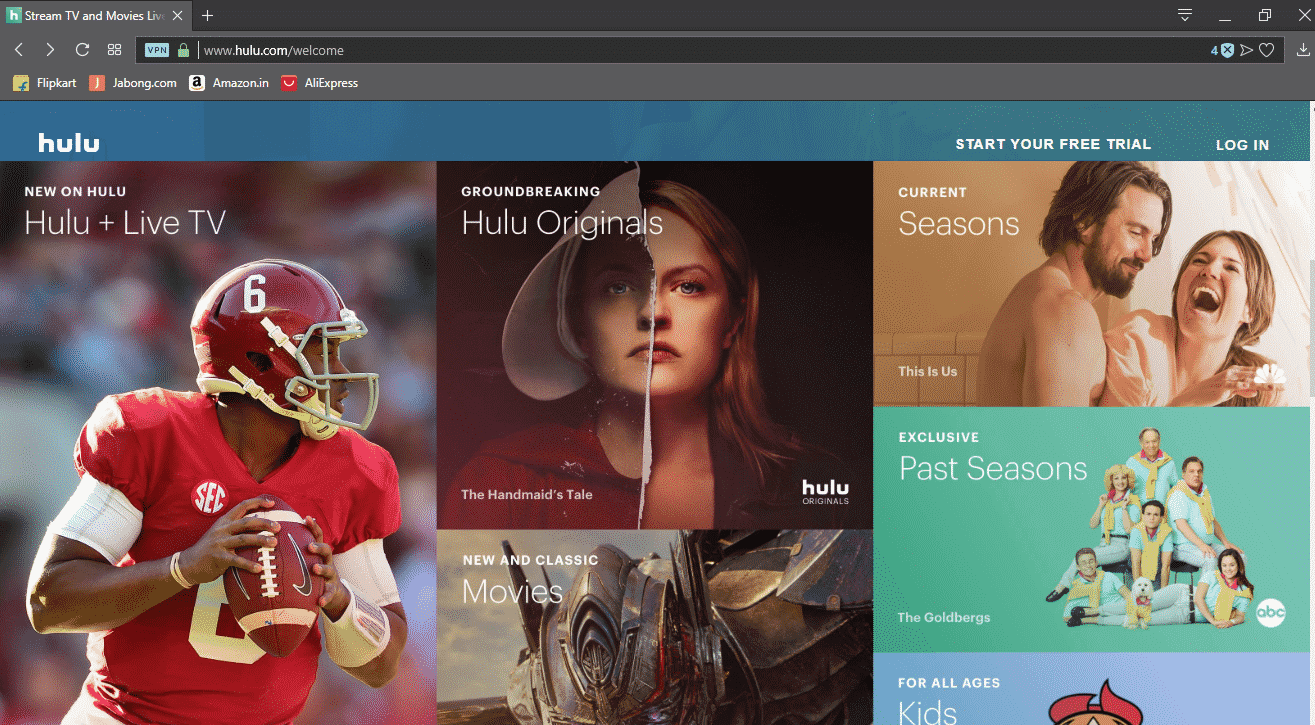Image resolution: width=1315 pixels, height=725 pixels.
Task: Click START YOUR FREE TRIAL
Action: [x=1053, y=144]
